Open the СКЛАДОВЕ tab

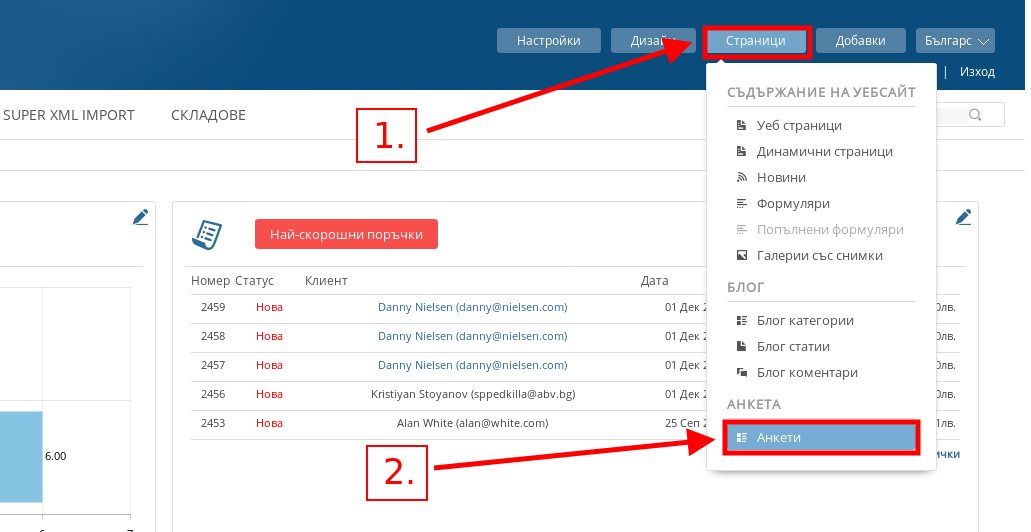tap(208, 115)
